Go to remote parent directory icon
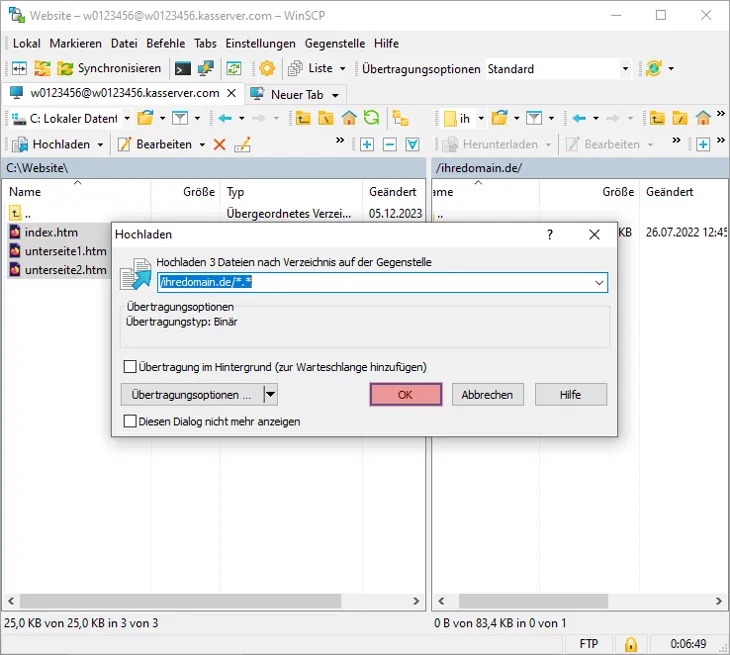730x655 pixels. (x=657, y=119)
